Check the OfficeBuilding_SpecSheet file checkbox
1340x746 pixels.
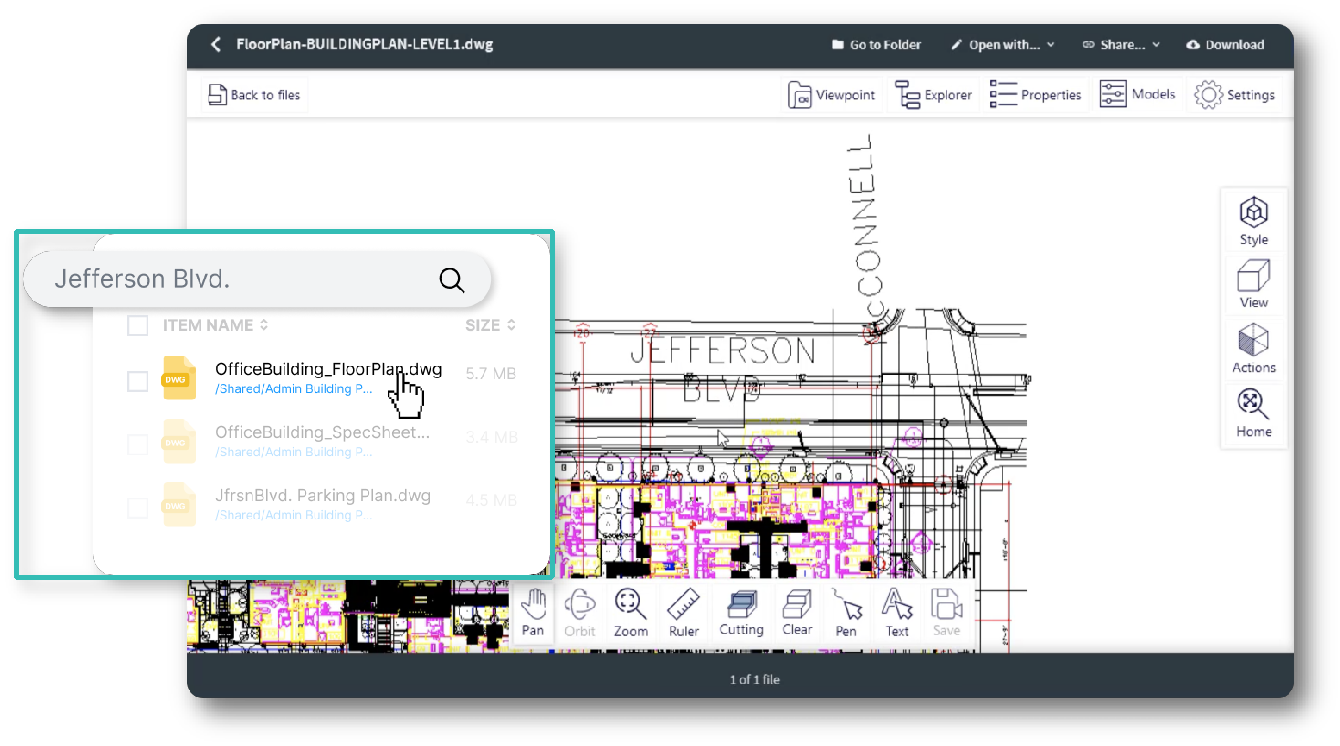138,444
